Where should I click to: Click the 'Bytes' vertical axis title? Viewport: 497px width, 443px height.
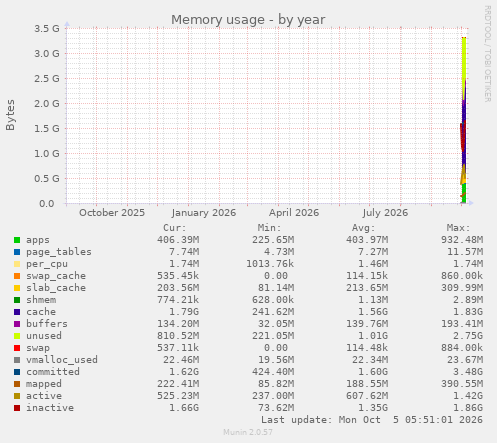pyautogui.click(x=10, y=115)
